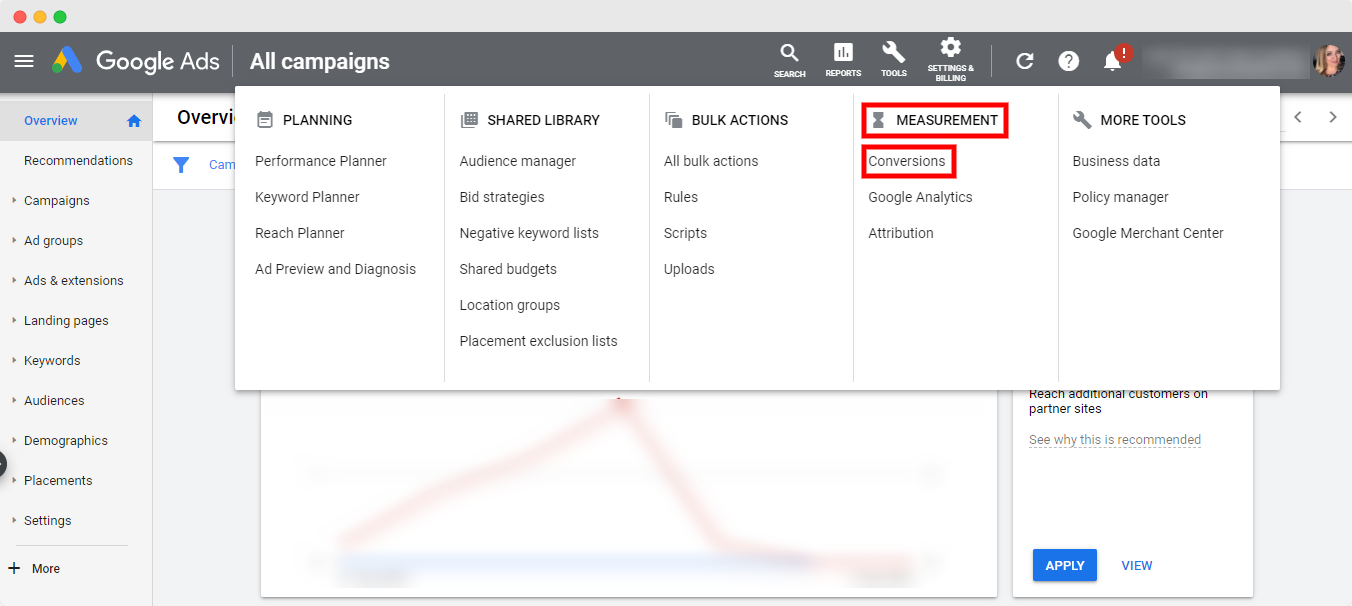Open the hamburger main menu
Image resolution: width=1352 pixels, height=606 pixels.
(24, 61)
